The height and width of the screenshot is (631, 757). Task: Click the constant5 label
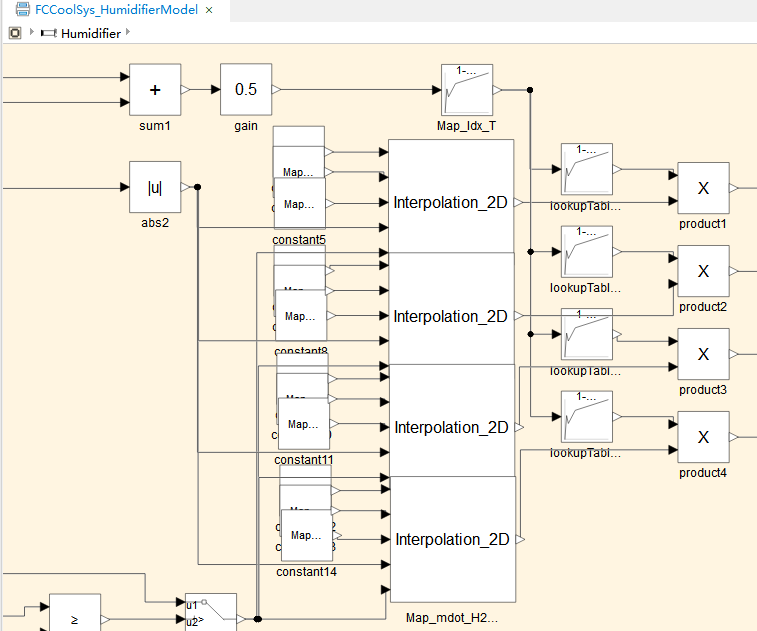tap(299, 239)
